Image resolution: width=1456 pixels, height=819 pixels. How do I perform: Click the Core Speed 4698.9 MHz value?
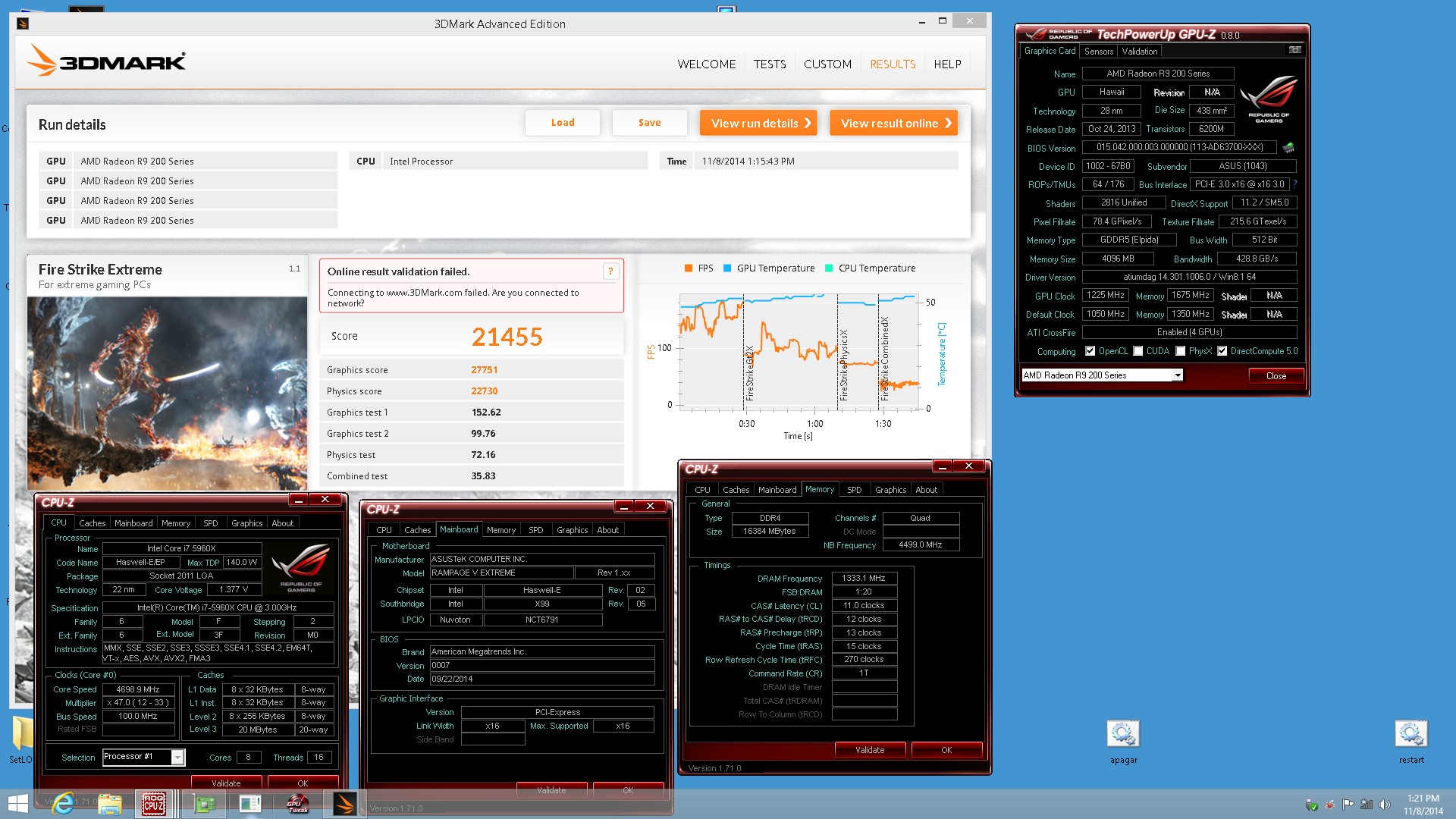click(x=138, y=689)
